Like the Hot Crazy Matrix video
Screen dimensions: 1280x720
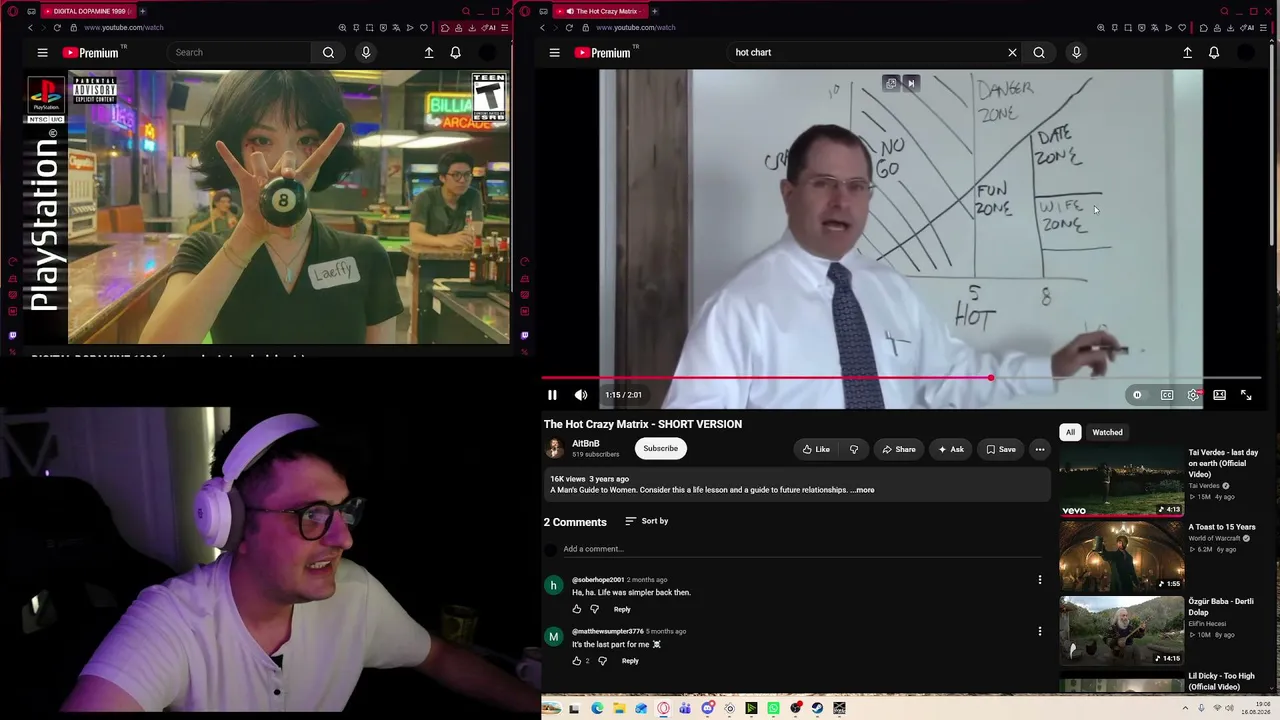coord(816,450)
